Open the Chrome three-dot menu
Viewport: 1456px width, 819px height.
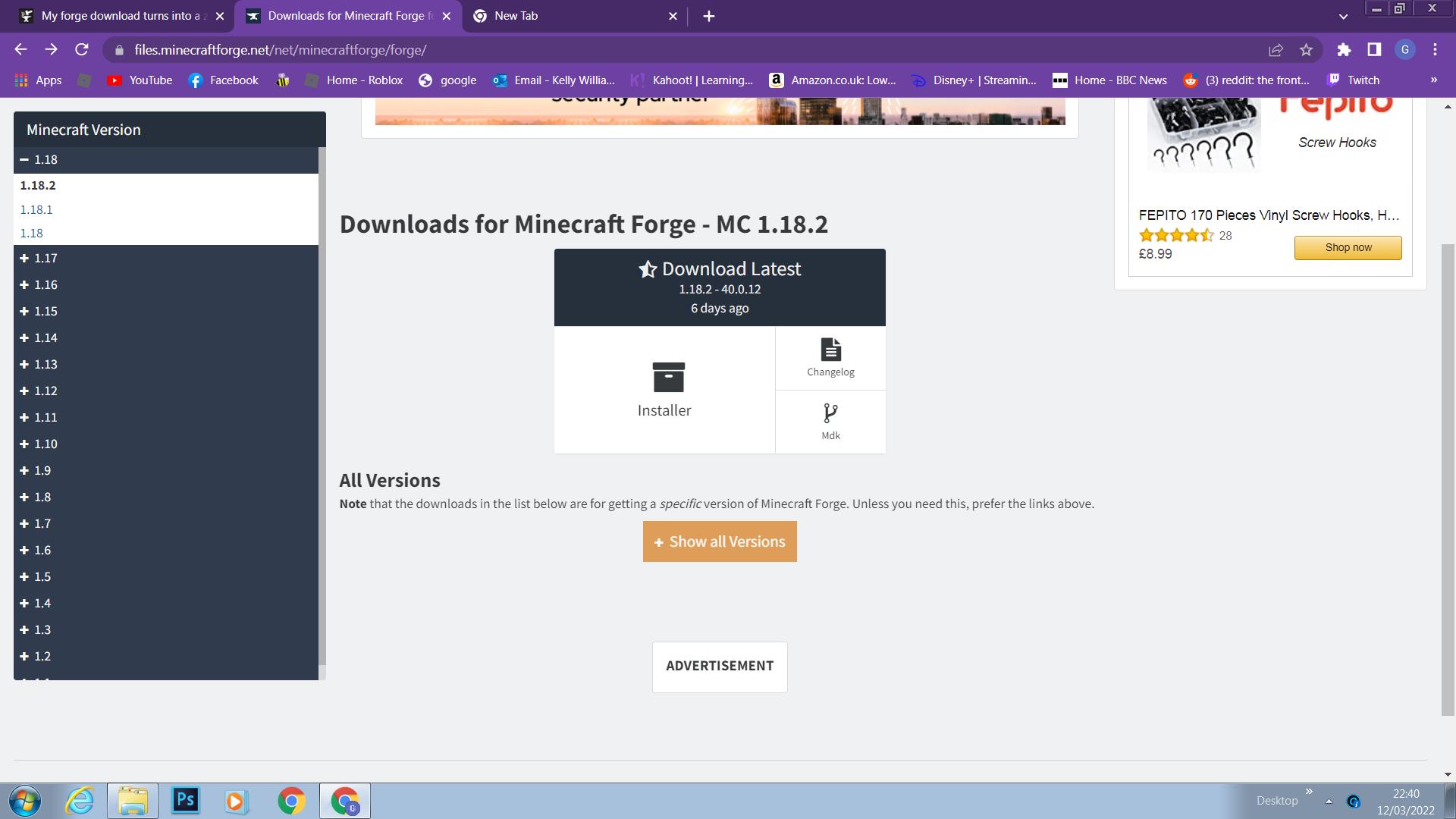[1435, 50]
